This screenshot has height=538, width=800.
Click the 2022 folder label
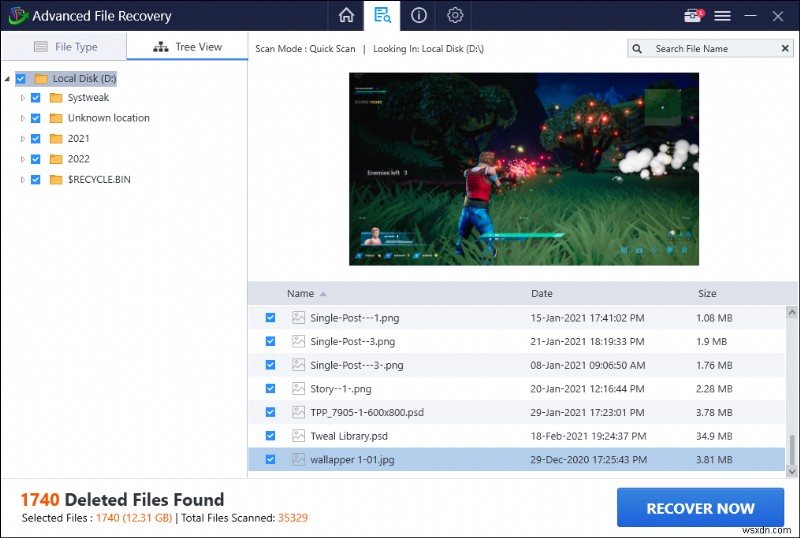pyautogui.click(x=79, y=159)
